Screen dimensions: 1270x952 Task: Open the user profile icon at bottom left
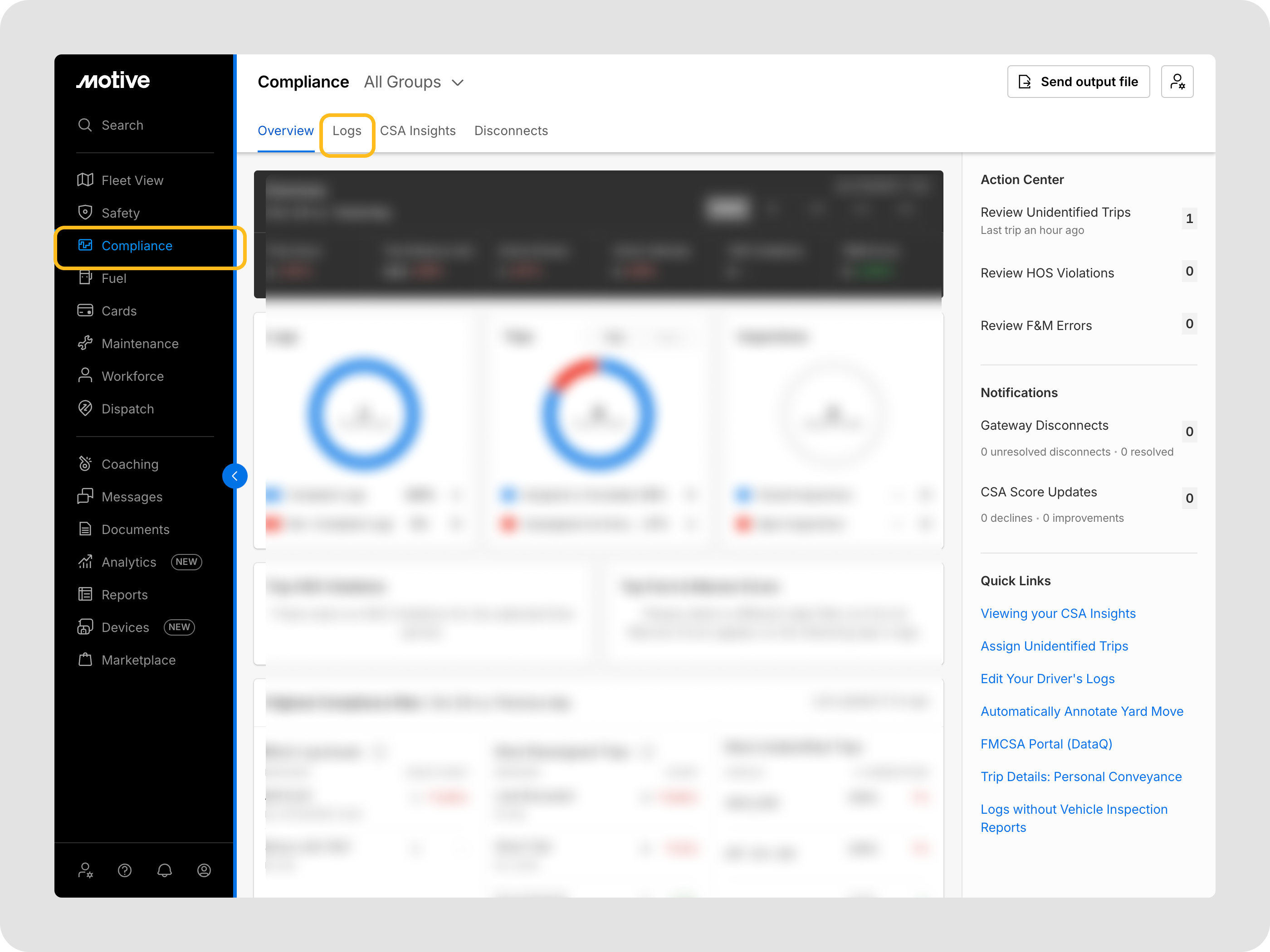[x=204, y=870]
